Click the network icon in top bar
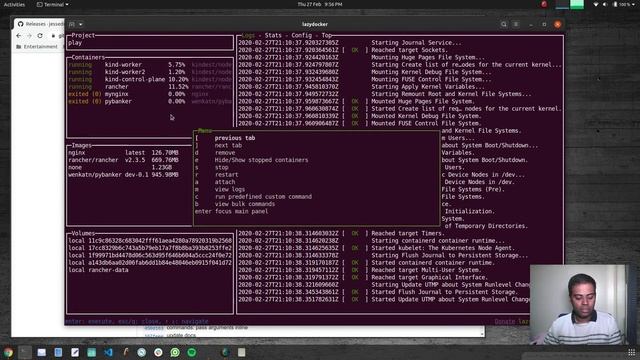Viewport: 640px width, 360px height. (596, 4)
